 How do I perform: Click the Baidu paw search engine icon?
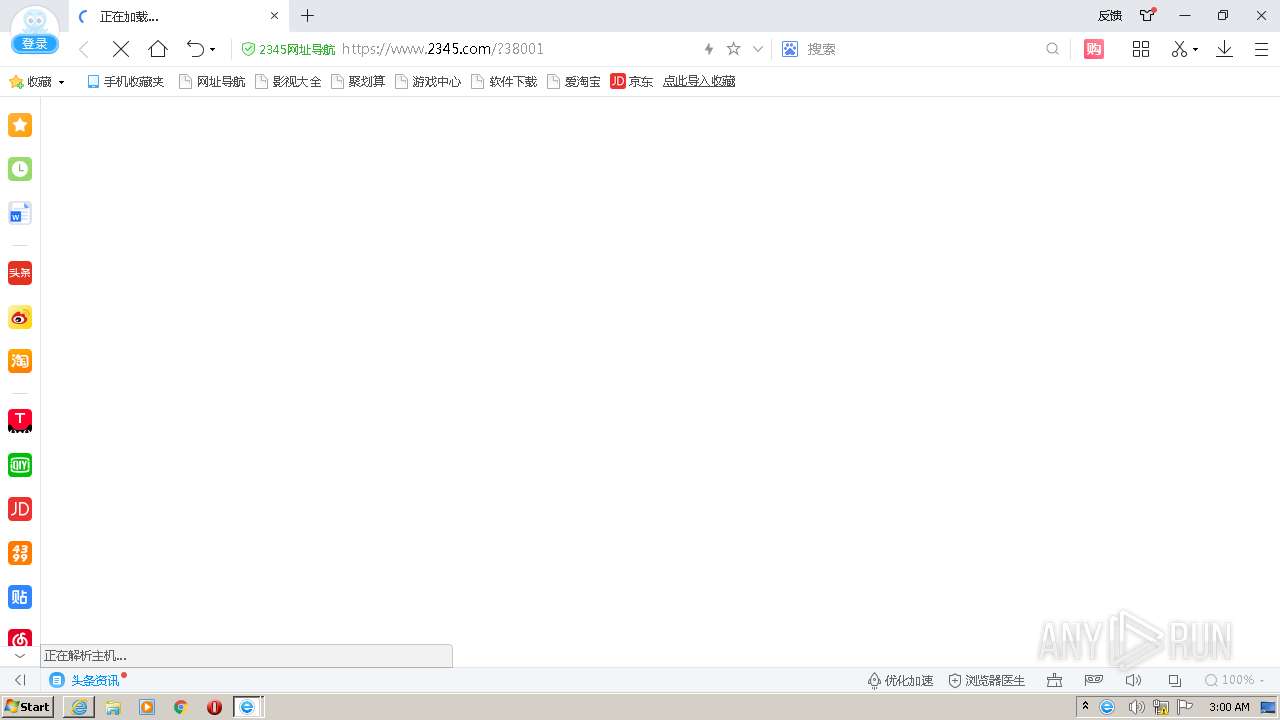tap(790, 49)
